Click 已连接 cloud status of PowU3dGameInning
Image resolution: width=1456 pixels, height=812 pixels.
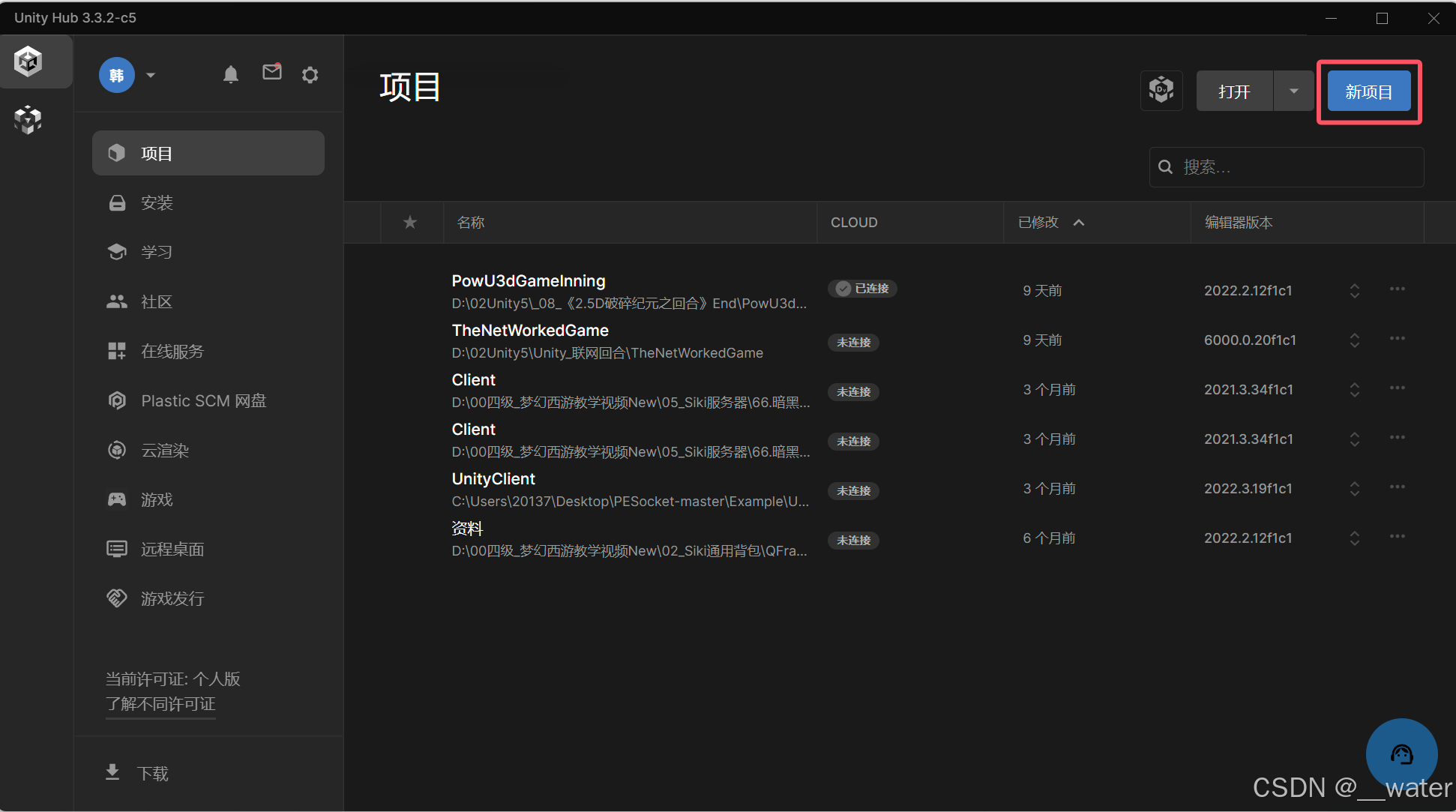coord(863,289)
